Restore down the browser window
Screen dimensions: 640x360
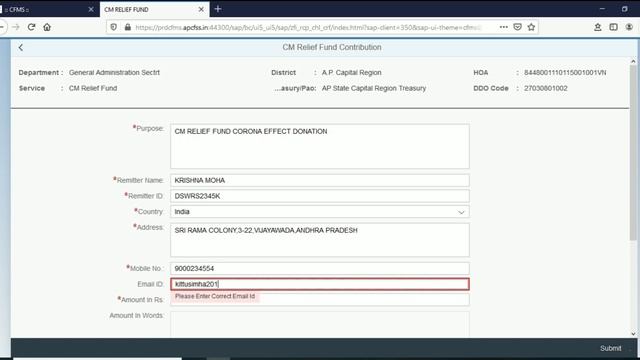pos(624,9)
